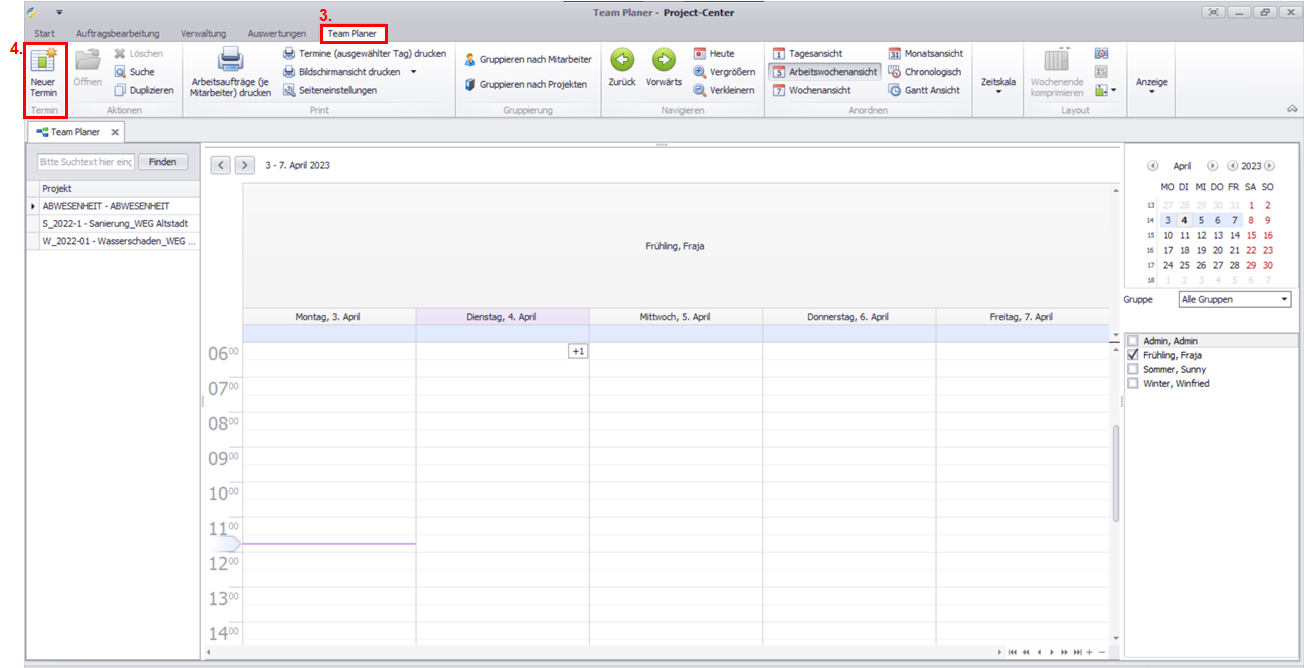The height and width of the screenshot is (668, 1304).
Task: Enable the Sommer, Sunny checkbox
Action: pos(1133,369)
